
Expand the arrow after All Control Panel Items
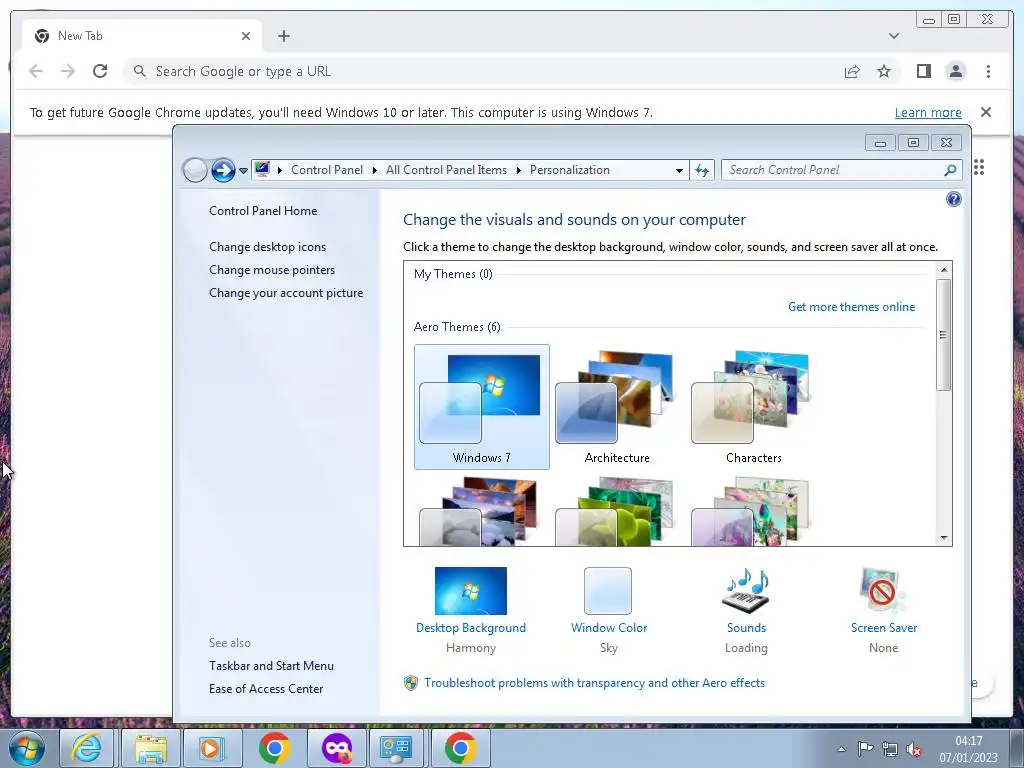[519, 170]
